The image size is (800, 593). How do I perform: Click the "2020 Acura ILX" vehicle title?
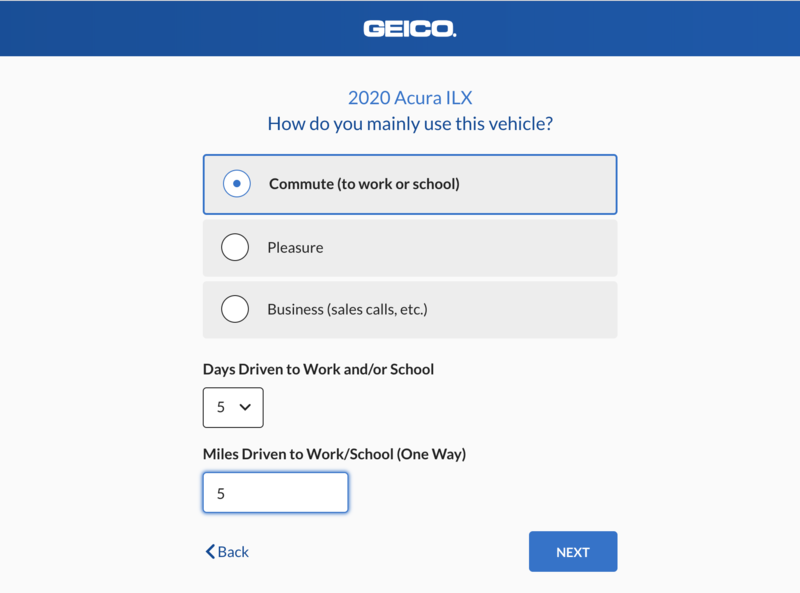click(410, 98)
